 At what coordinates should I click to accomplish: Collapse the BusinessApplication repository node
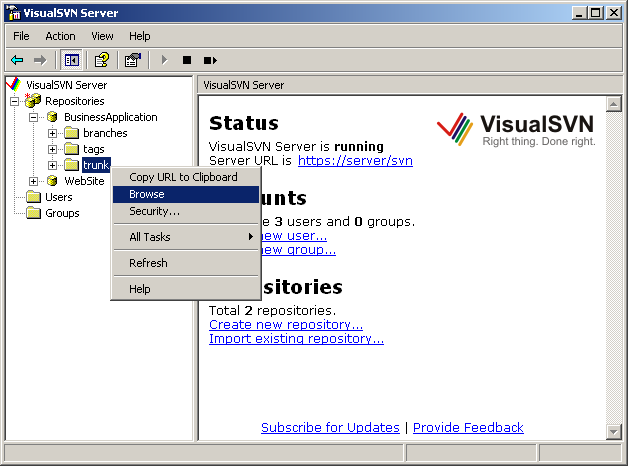tap(34, 117)
